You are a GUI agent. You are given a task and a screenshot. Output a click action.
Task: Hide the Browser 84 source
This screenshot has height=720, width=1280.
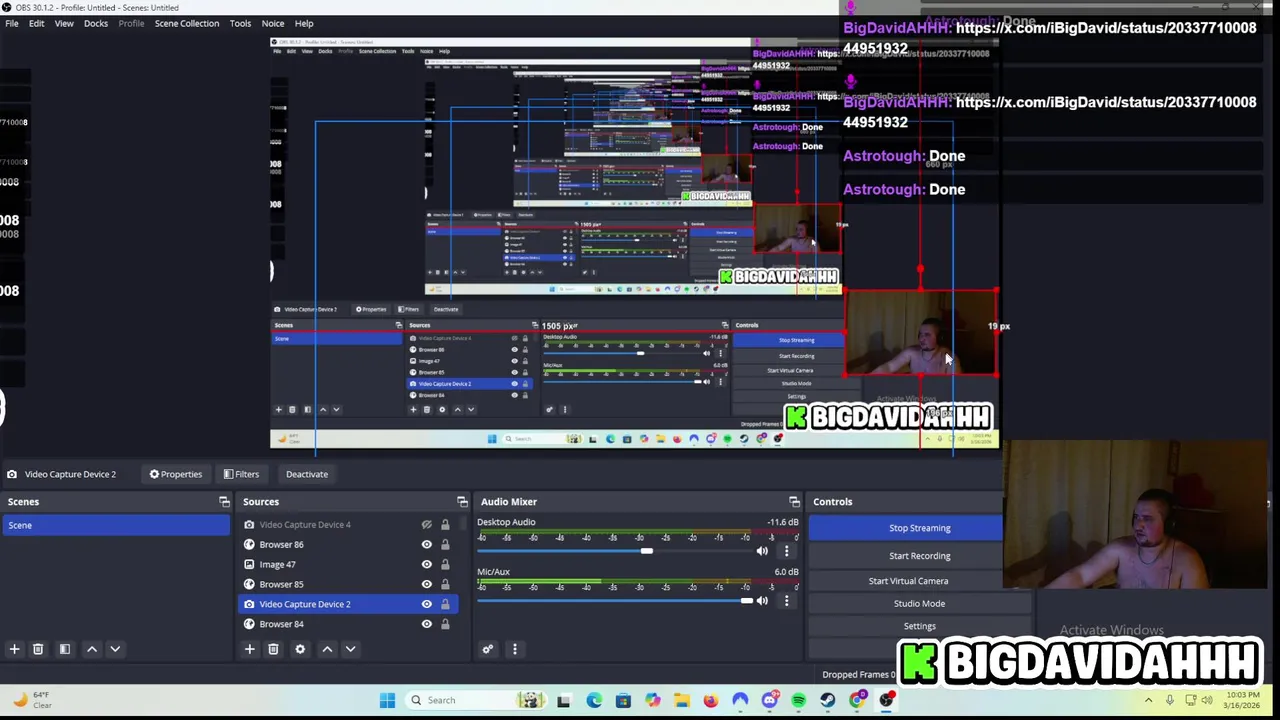click(427, 624)
